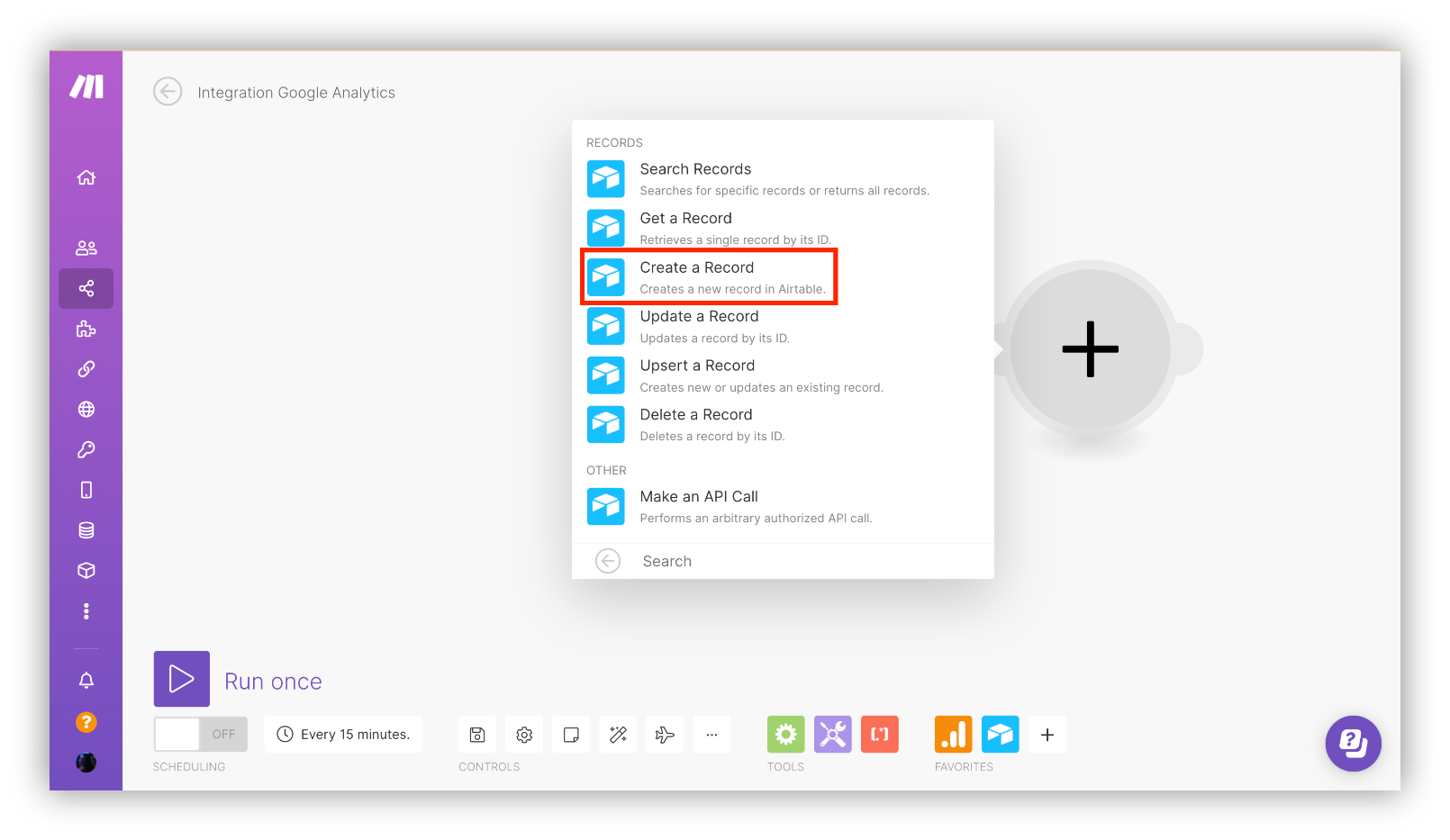Screen dimensions: 1450x840
Task: Open scenario settings gear icon
Action: click(x=524, y=735)
